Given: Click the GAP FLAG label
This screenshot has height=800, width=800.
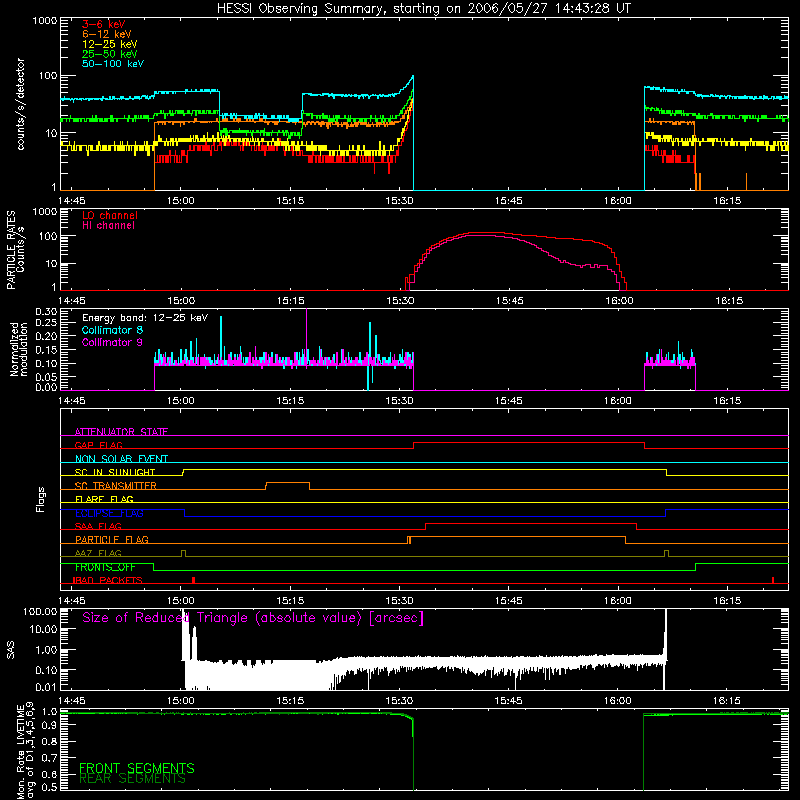Looking at the screenshot, I should pyautogui.click(x=98, y=445).
